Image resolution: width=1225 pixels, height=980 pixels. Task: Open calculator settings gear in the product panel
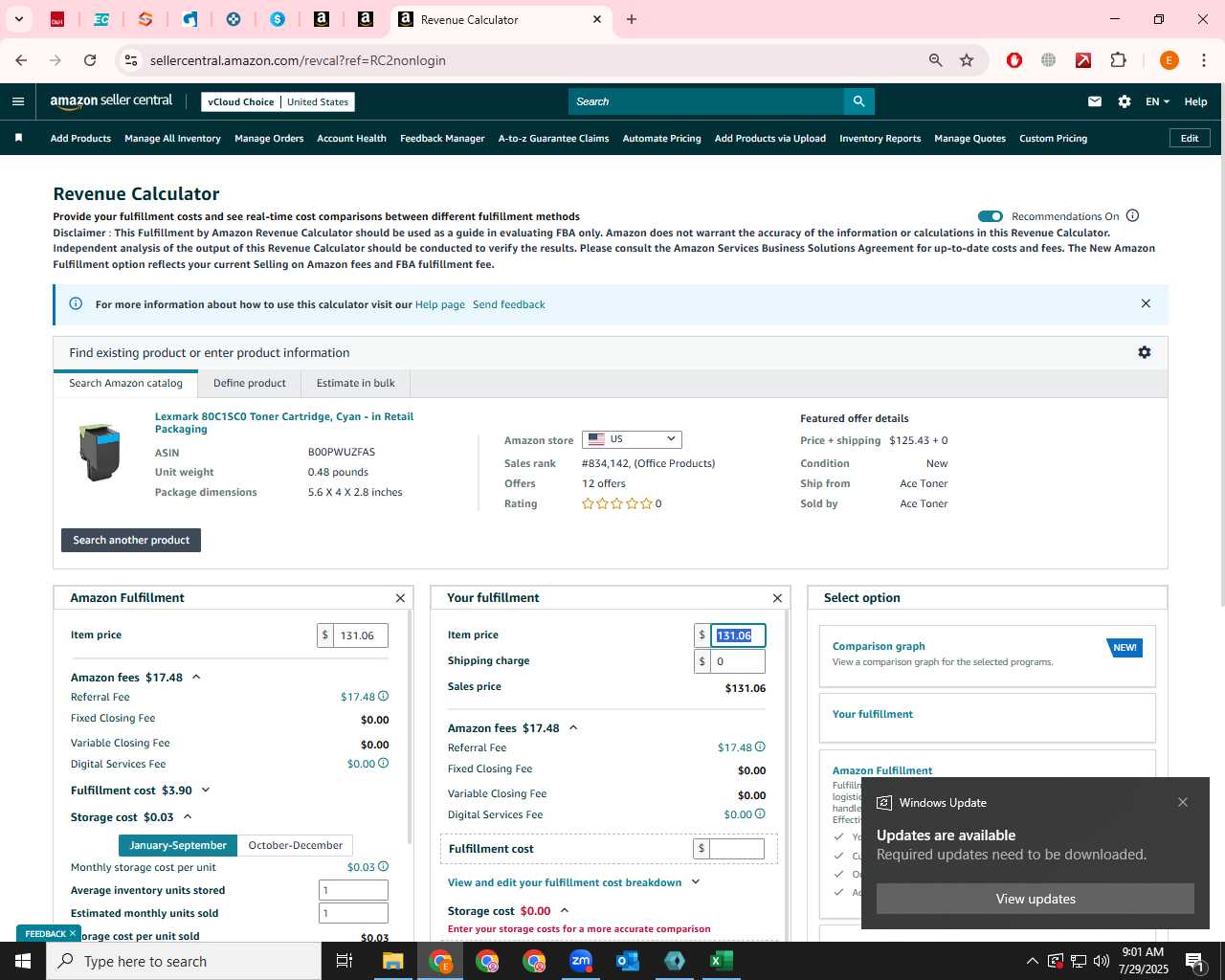(1145, 352)
